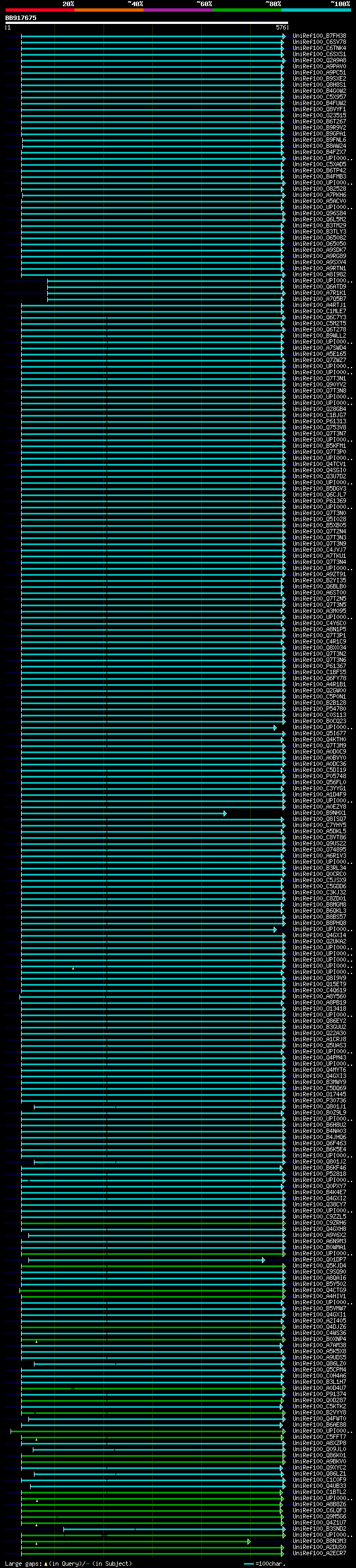Select the UniRef100_Q6C7Y3 label
356x1568 pixels.
(319, 317)
